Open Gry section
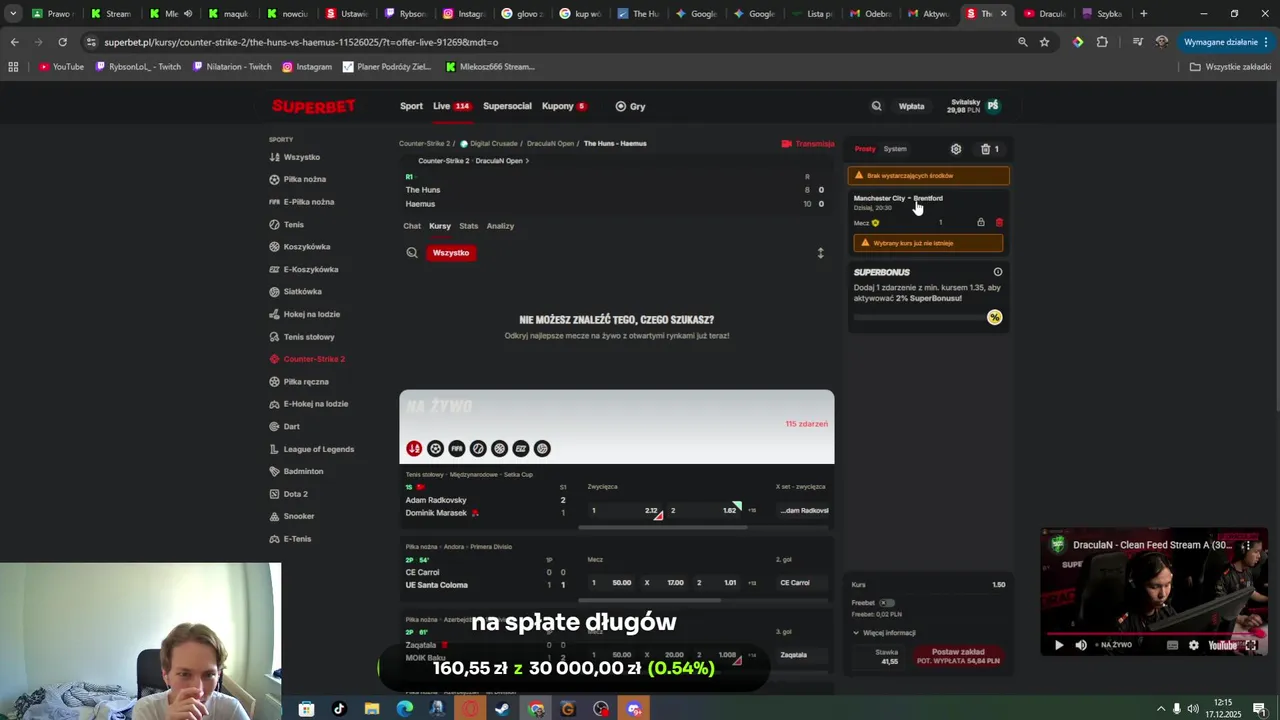The width and height of the screenshot is (1280, 720). click(630, 106)
